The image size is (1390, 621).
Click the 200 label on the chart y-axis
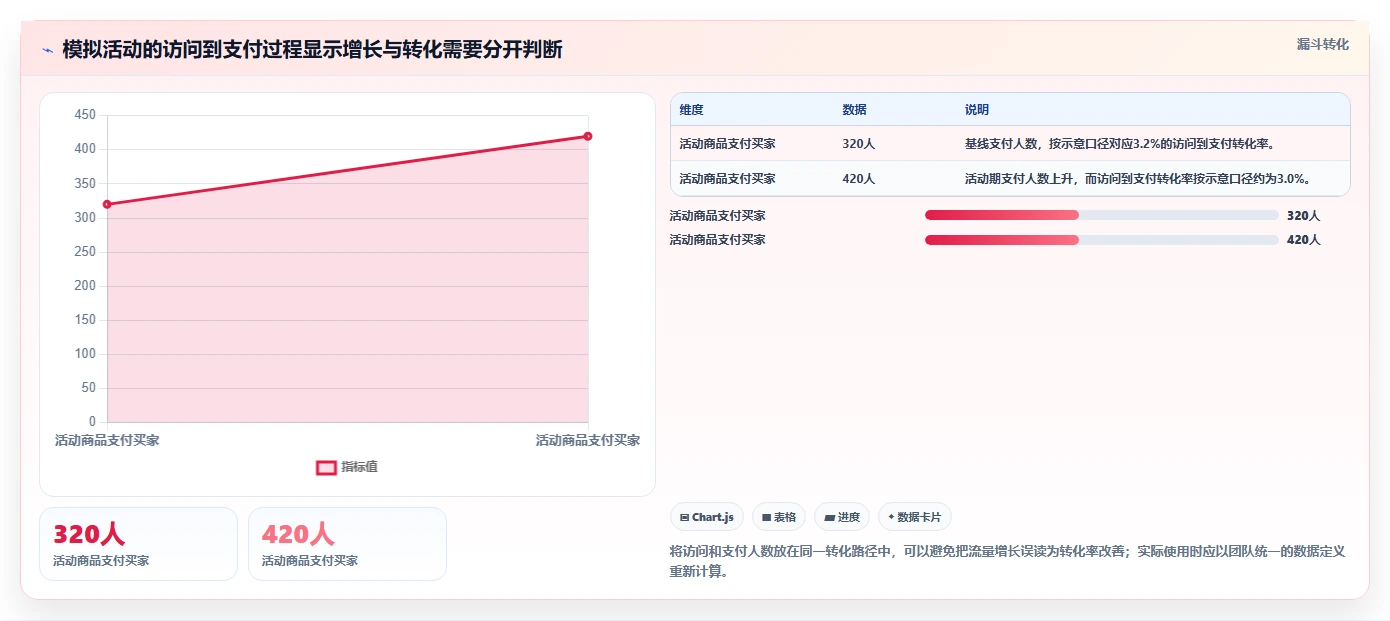point(85,286)
